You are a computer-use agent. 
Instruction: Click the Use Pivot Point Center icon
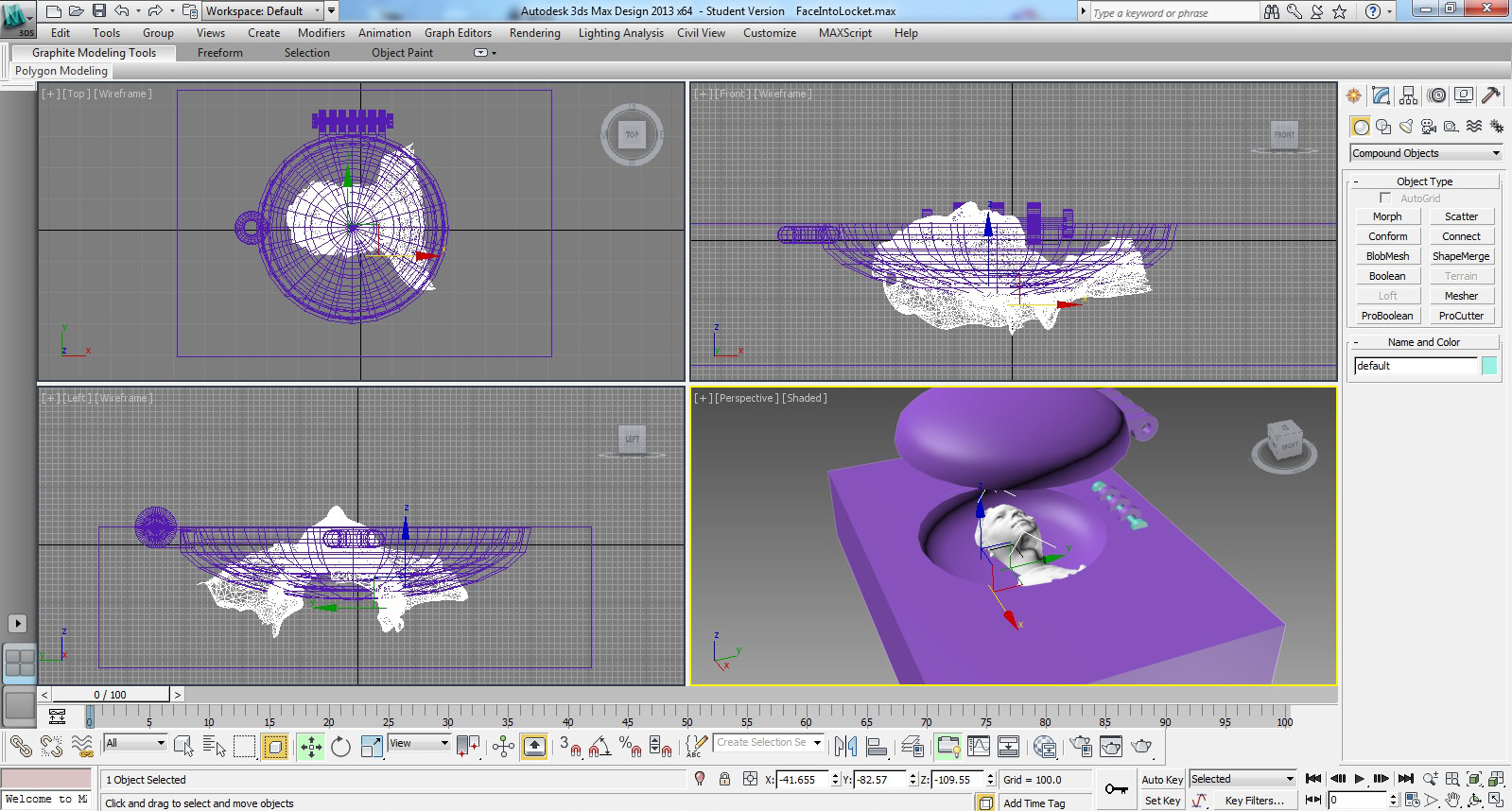click(x=468, y=747)
